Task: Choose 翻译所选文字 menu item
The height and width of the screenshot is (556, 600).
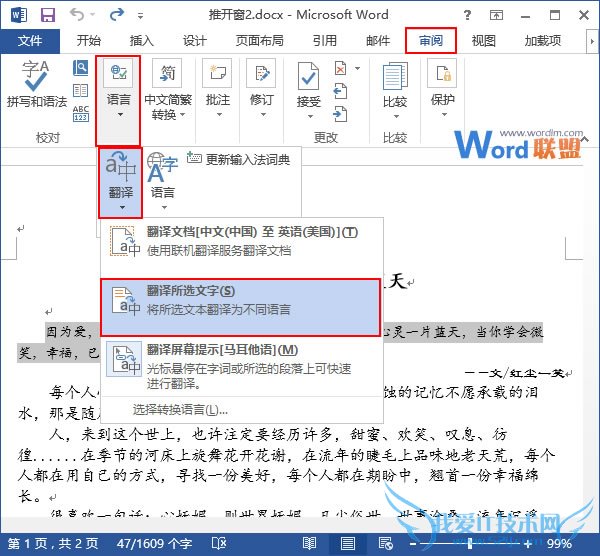Action: [241, 308]
